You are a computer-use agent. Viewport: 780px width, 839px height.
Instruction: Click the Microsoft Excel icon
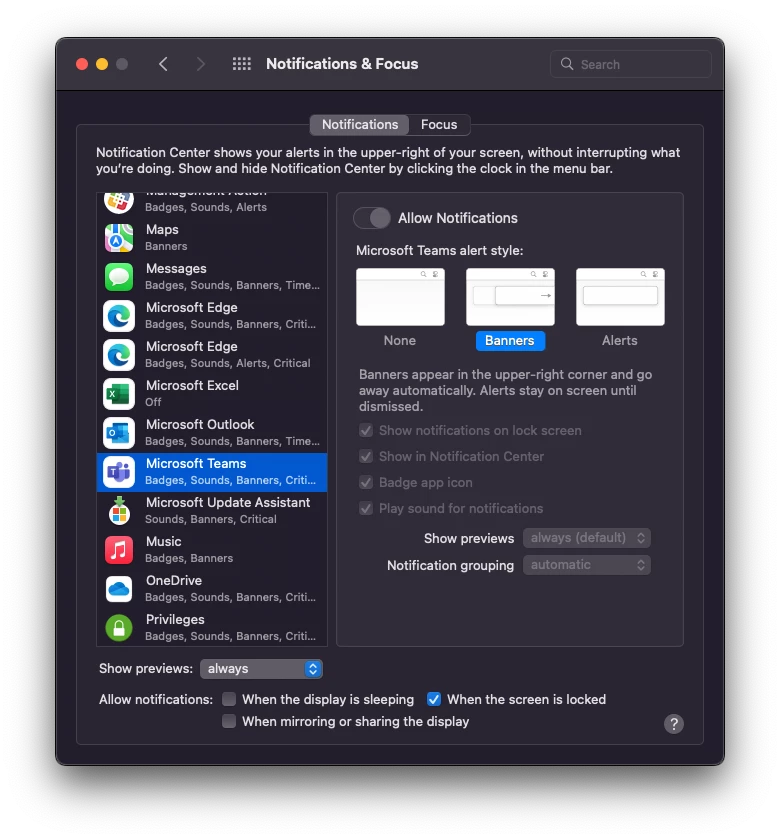tap(119, 394)
